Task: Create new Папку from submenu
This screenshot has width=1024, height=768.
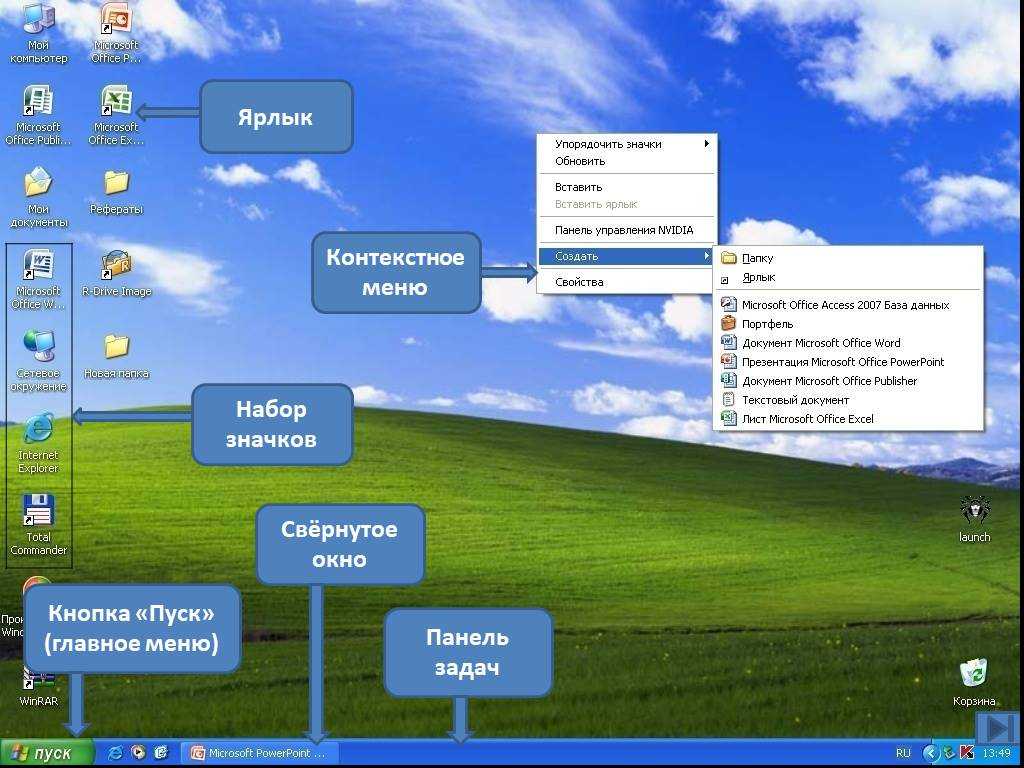Action: pos(848,258)
